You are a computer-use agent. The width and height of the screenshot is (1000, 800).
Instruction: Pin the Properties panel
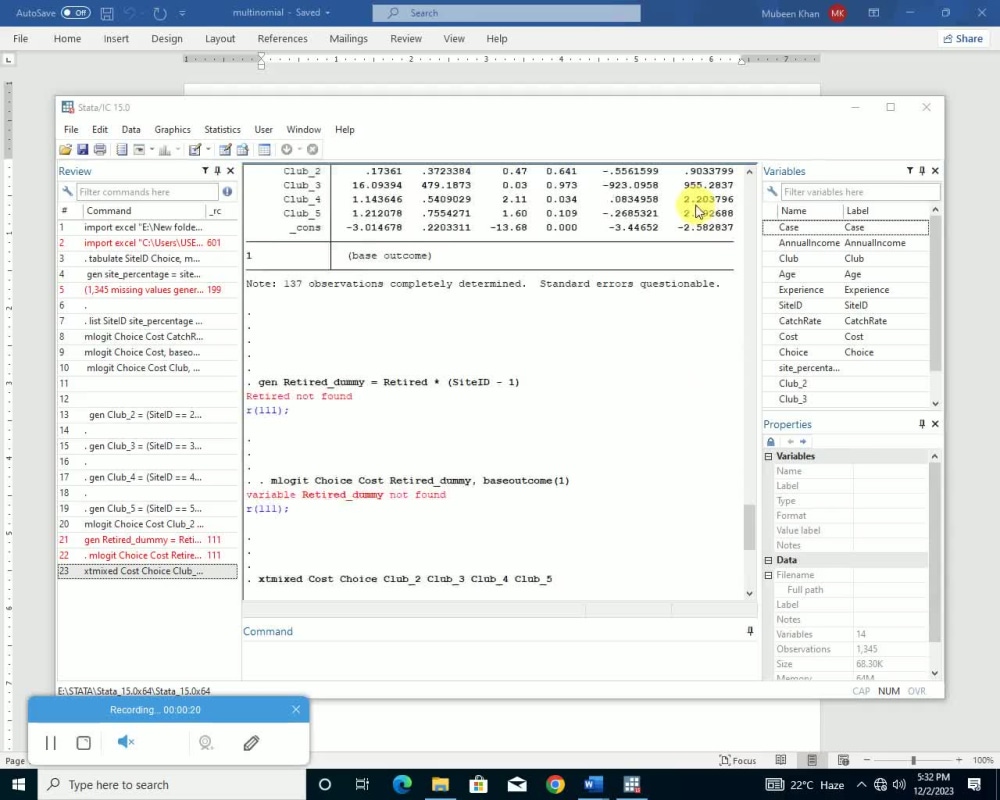coord(922,424)
